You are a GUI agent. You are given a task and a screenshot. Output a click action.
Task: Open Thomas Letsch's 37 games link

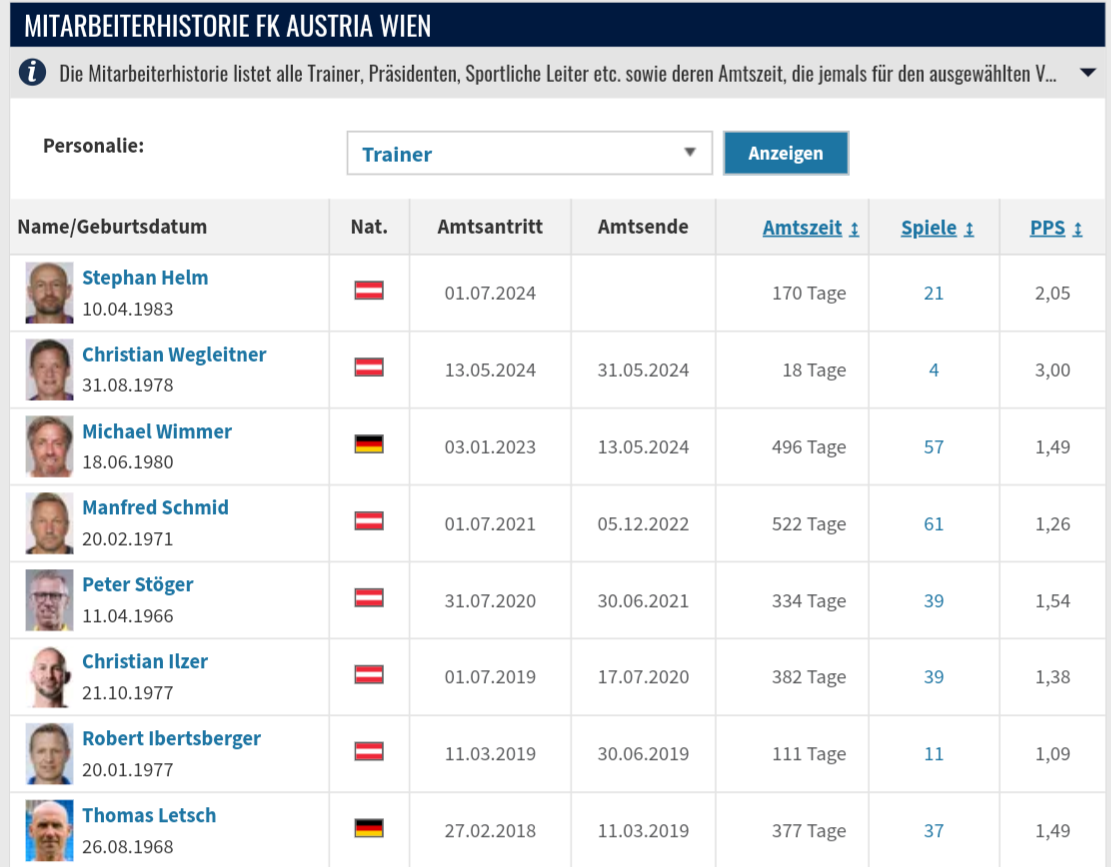pos(934,831)
